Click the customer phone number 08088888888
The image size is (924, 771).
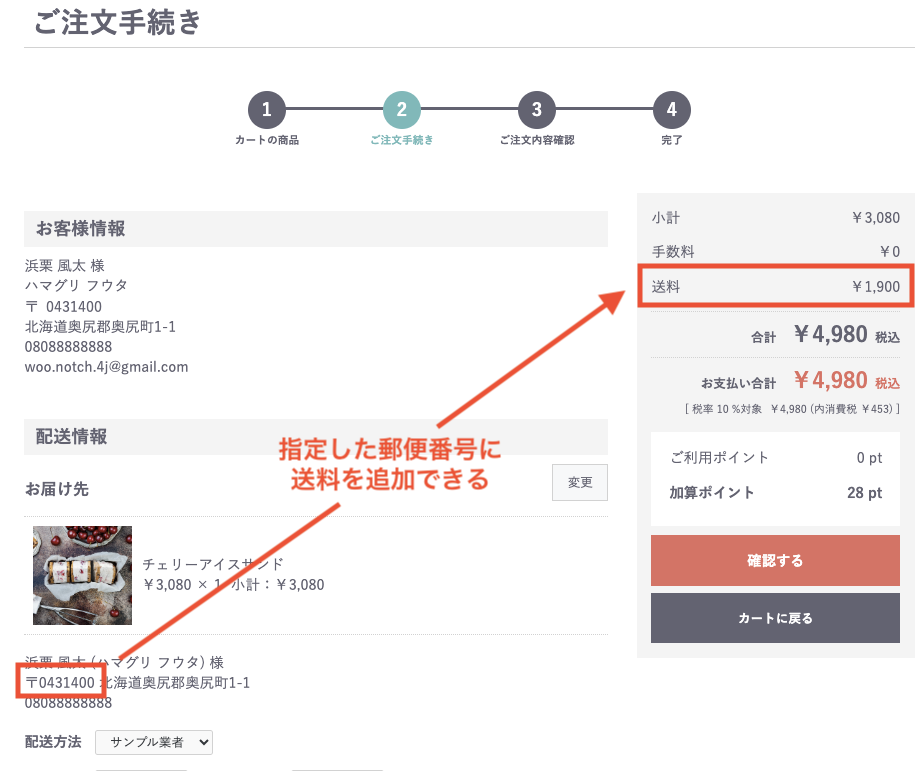point(68,347)
